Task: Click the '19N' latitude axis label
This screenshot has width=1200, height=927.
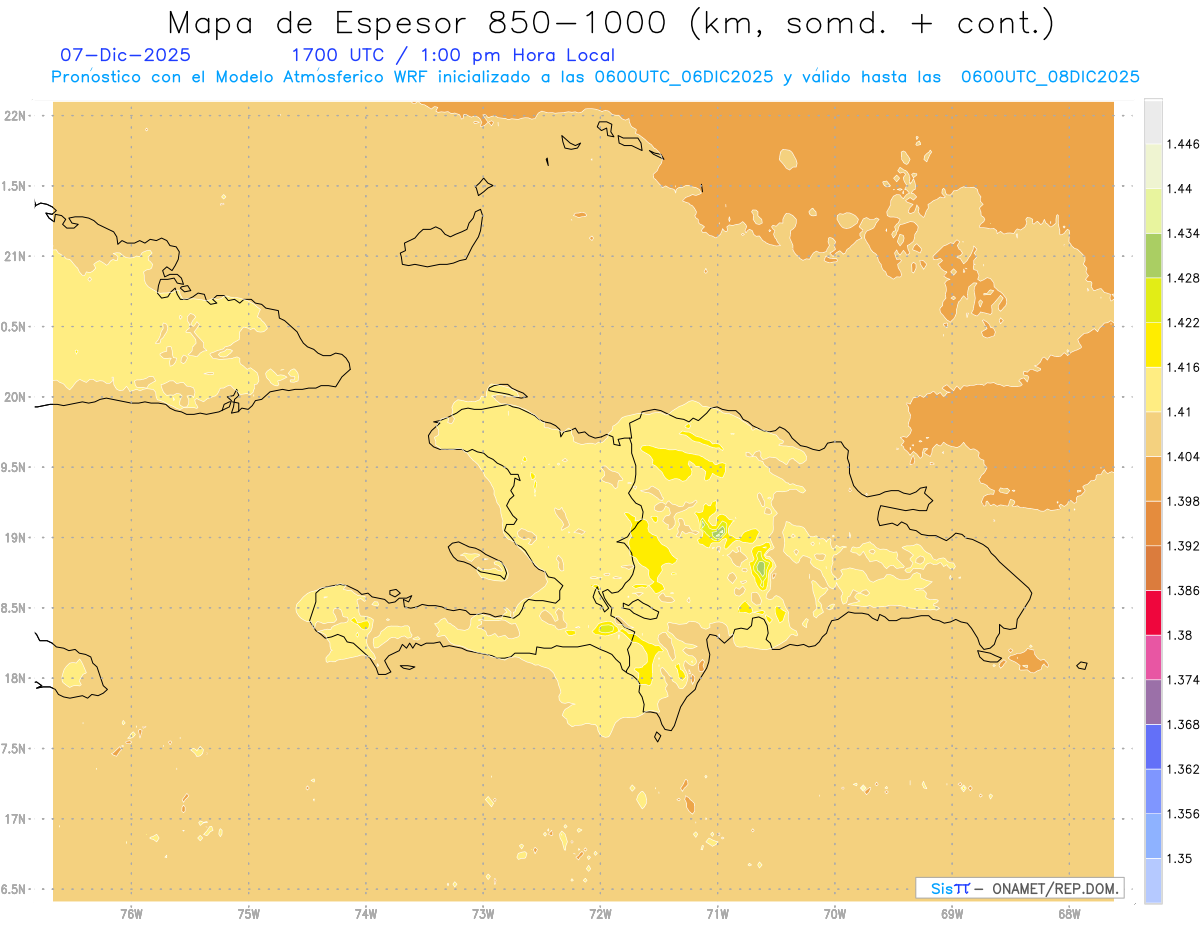Action: [14, 538]
